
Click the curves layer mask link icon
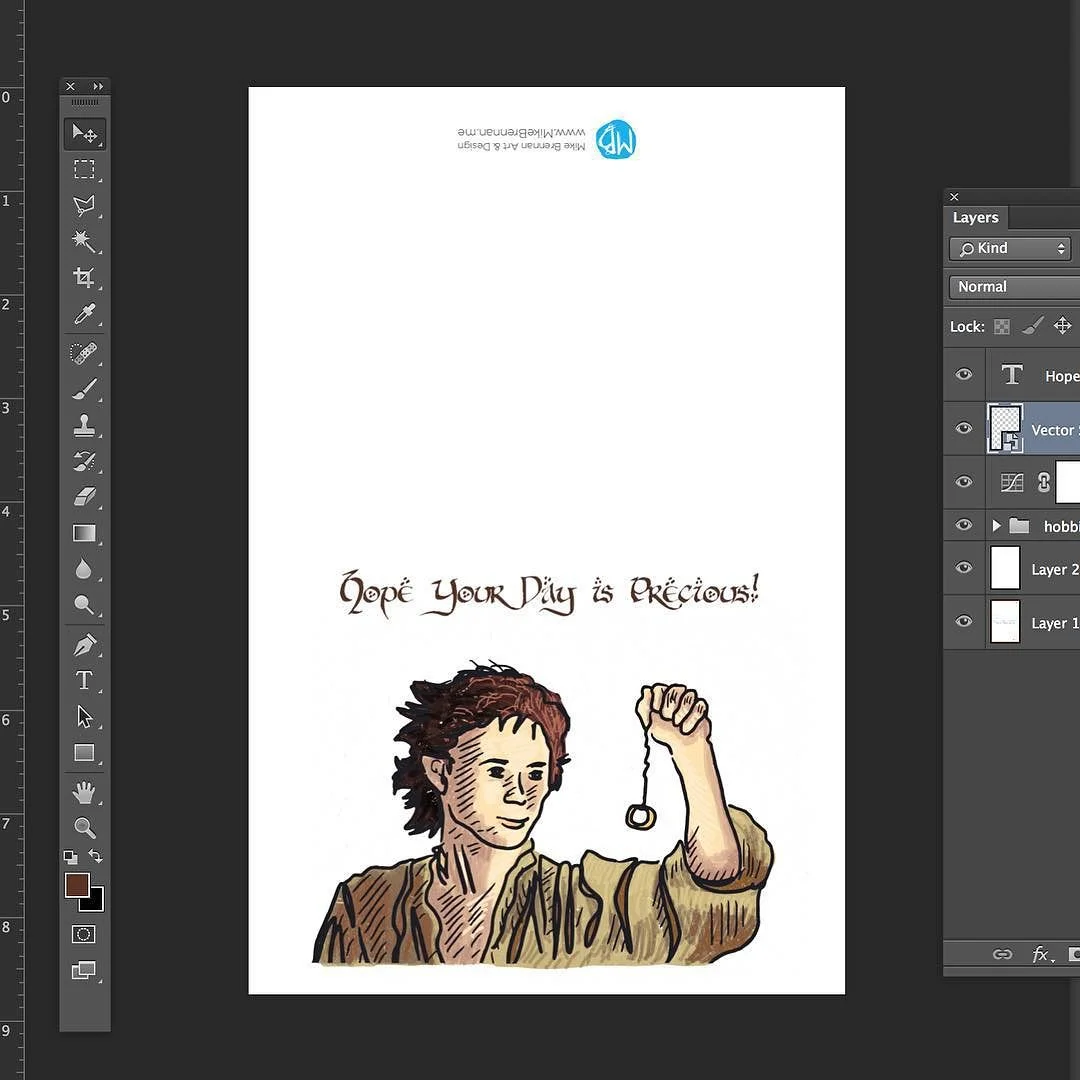coord(1043,482)
